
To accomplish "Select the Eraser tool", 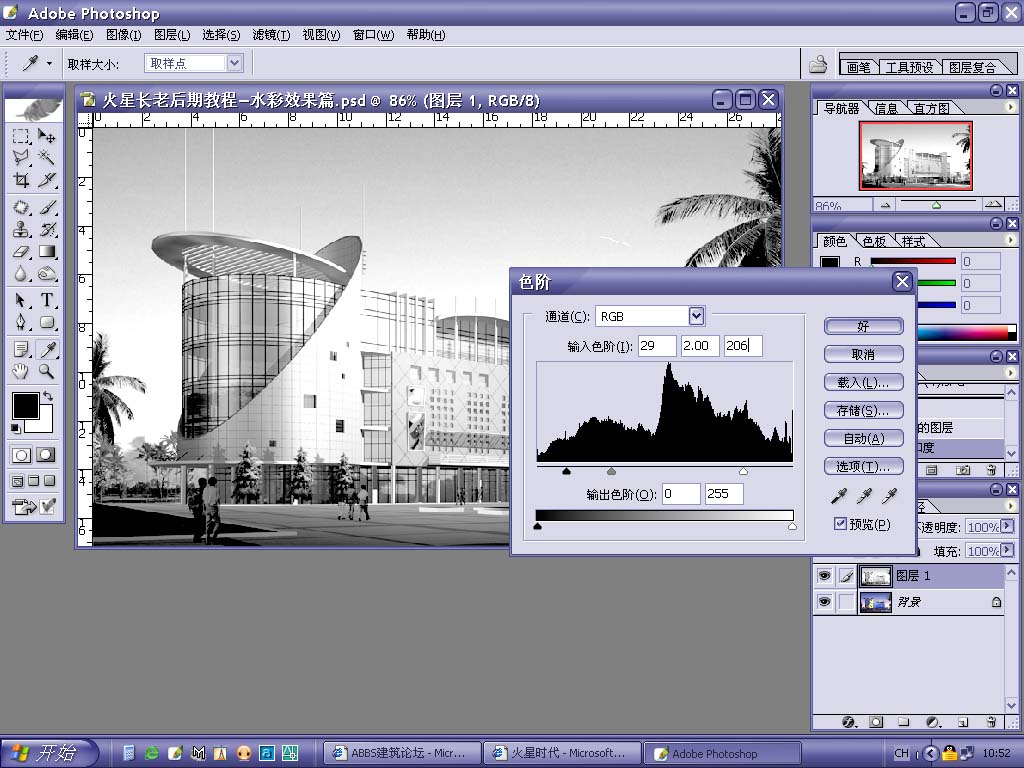I will (21, 251).
